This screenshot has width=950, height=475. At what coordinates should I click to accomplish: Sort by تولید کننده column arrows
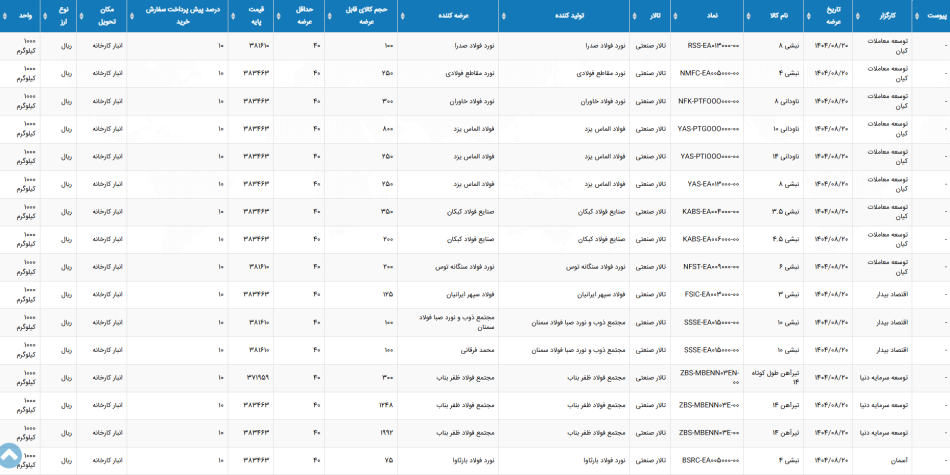(503, 16)
